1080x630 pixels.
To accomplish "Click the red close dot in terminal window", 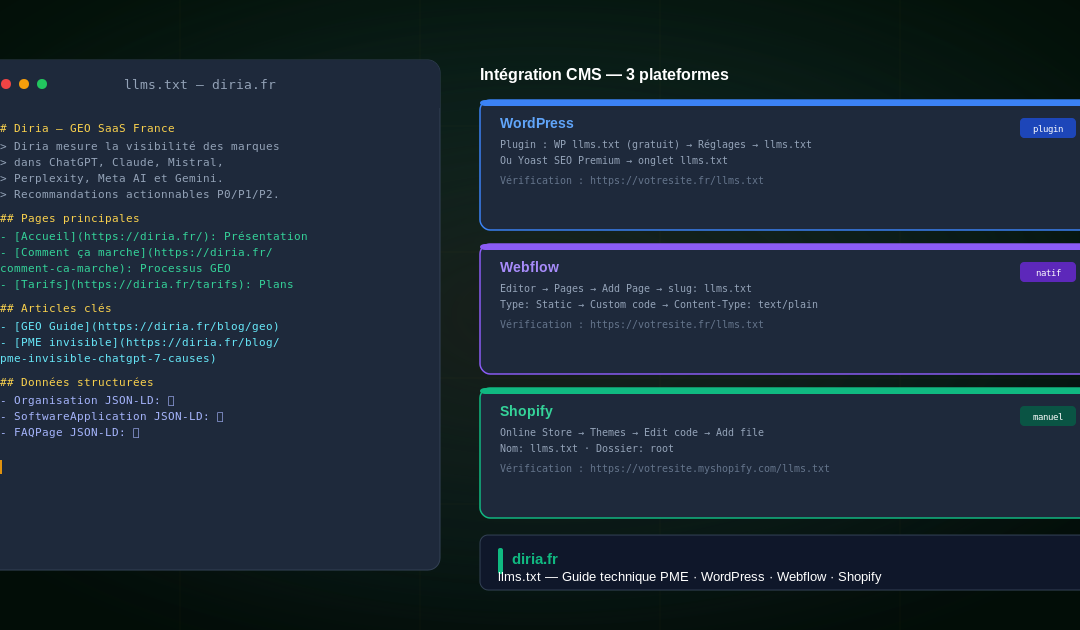I will pos(6,84).
